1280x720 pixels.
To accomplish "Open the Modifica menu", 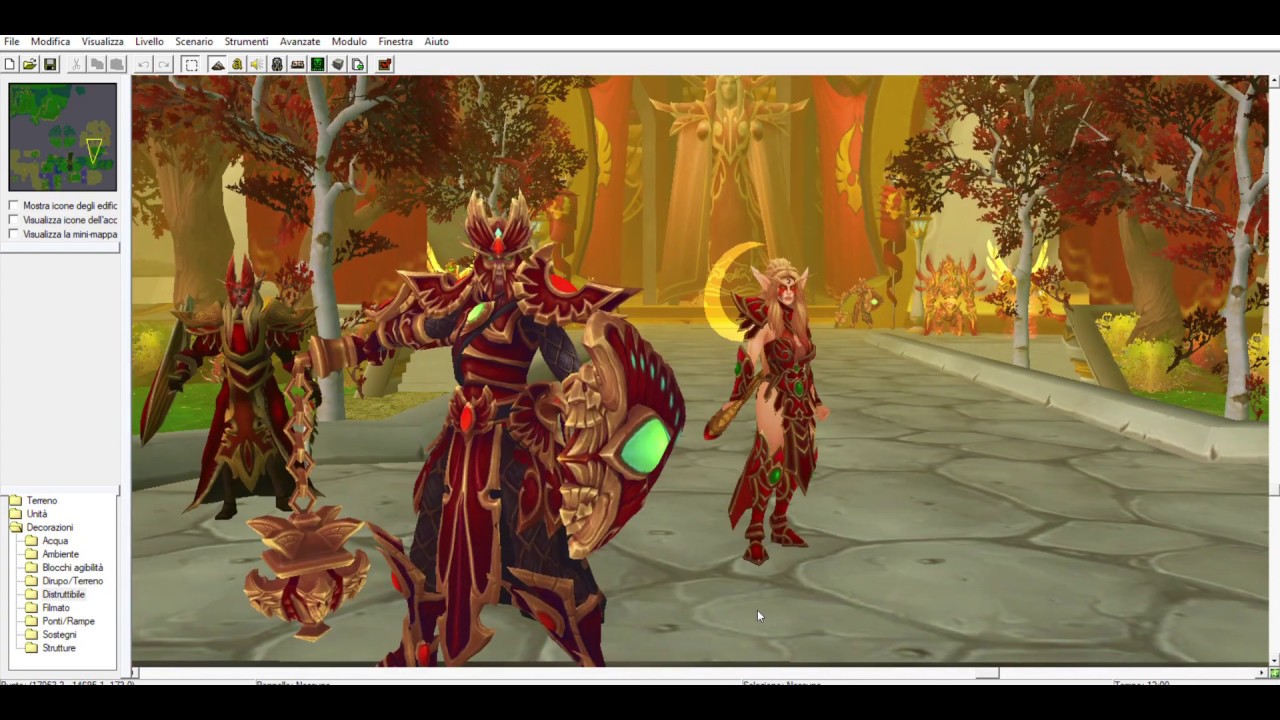I will pyautogui.click(x=50, y=42).
